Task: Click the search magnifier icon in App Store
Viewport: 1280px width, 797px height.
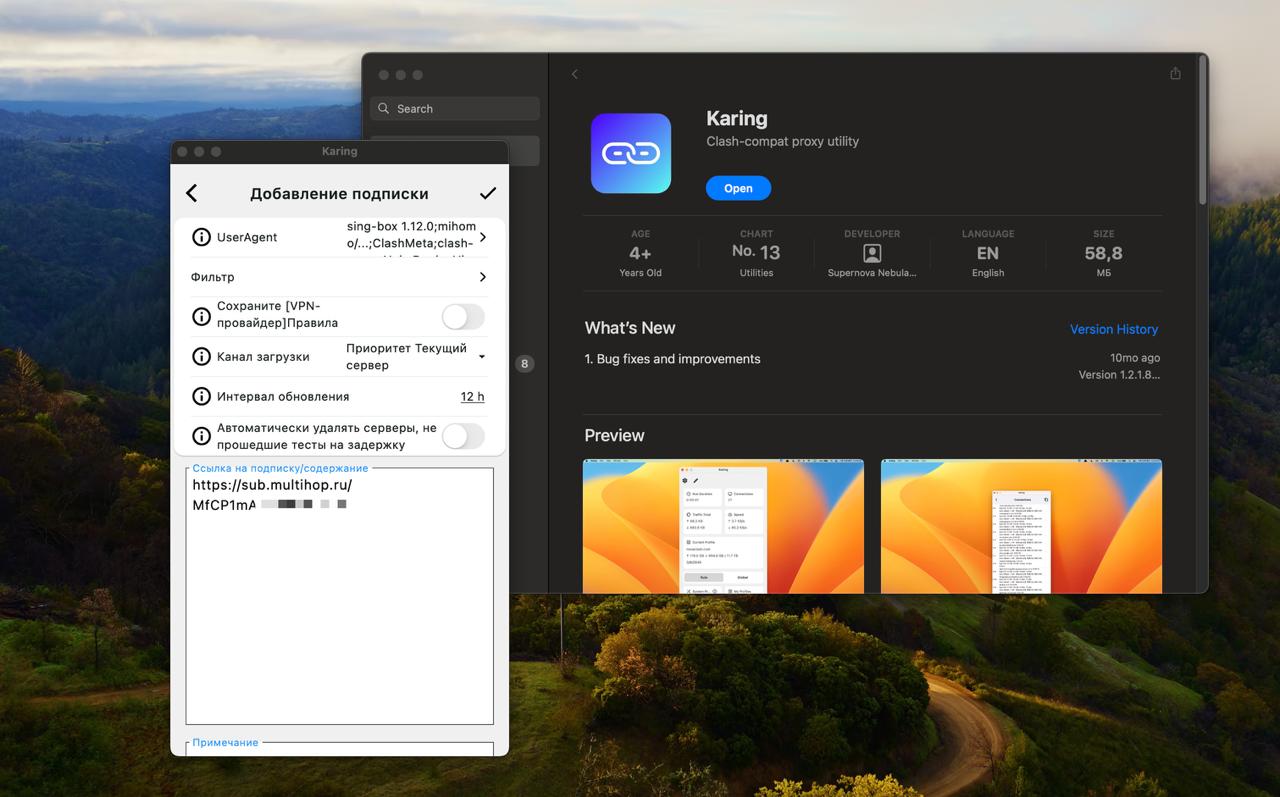Action: (384, 108)
